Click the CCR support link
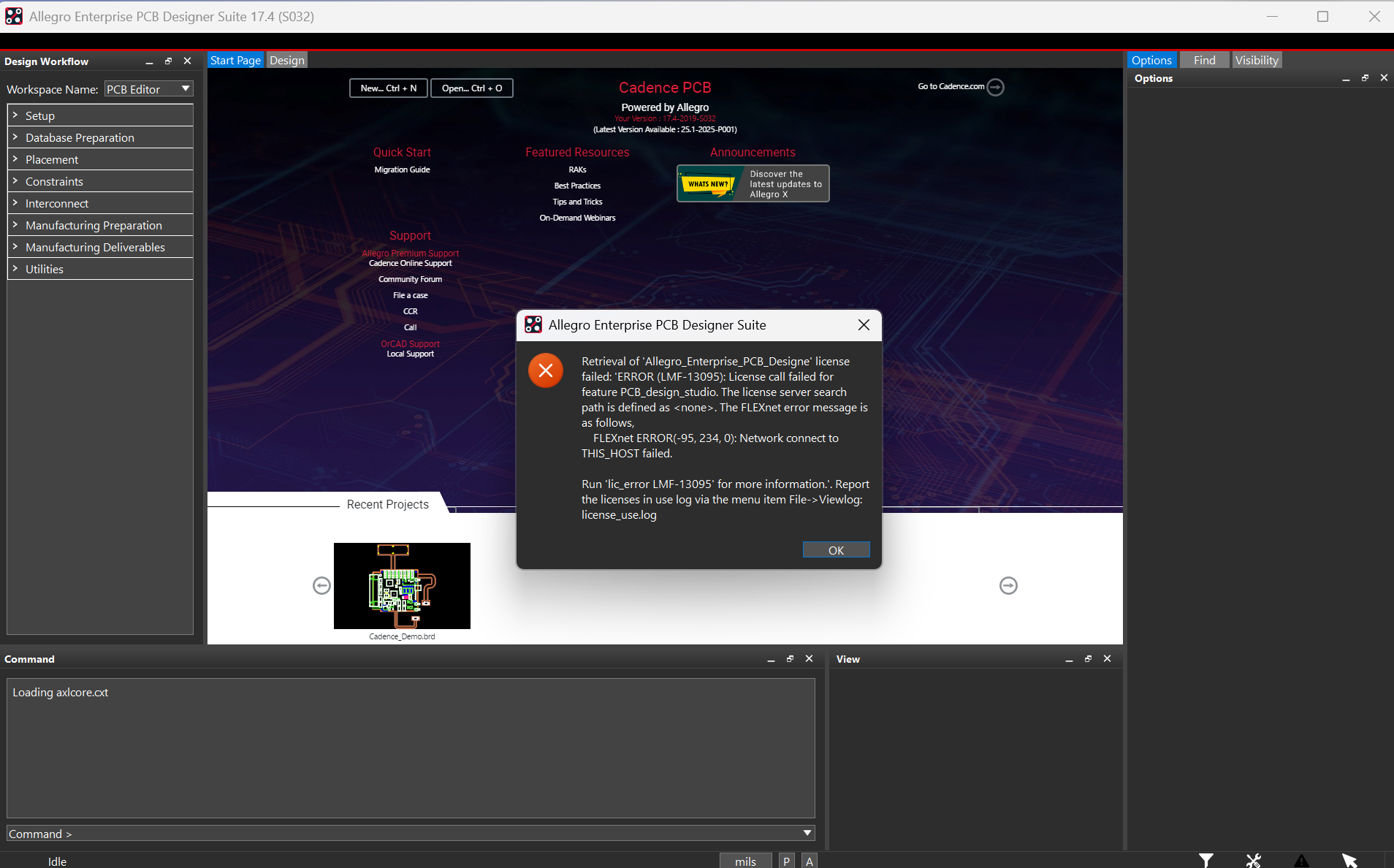1394x868 pixels. 410,311
